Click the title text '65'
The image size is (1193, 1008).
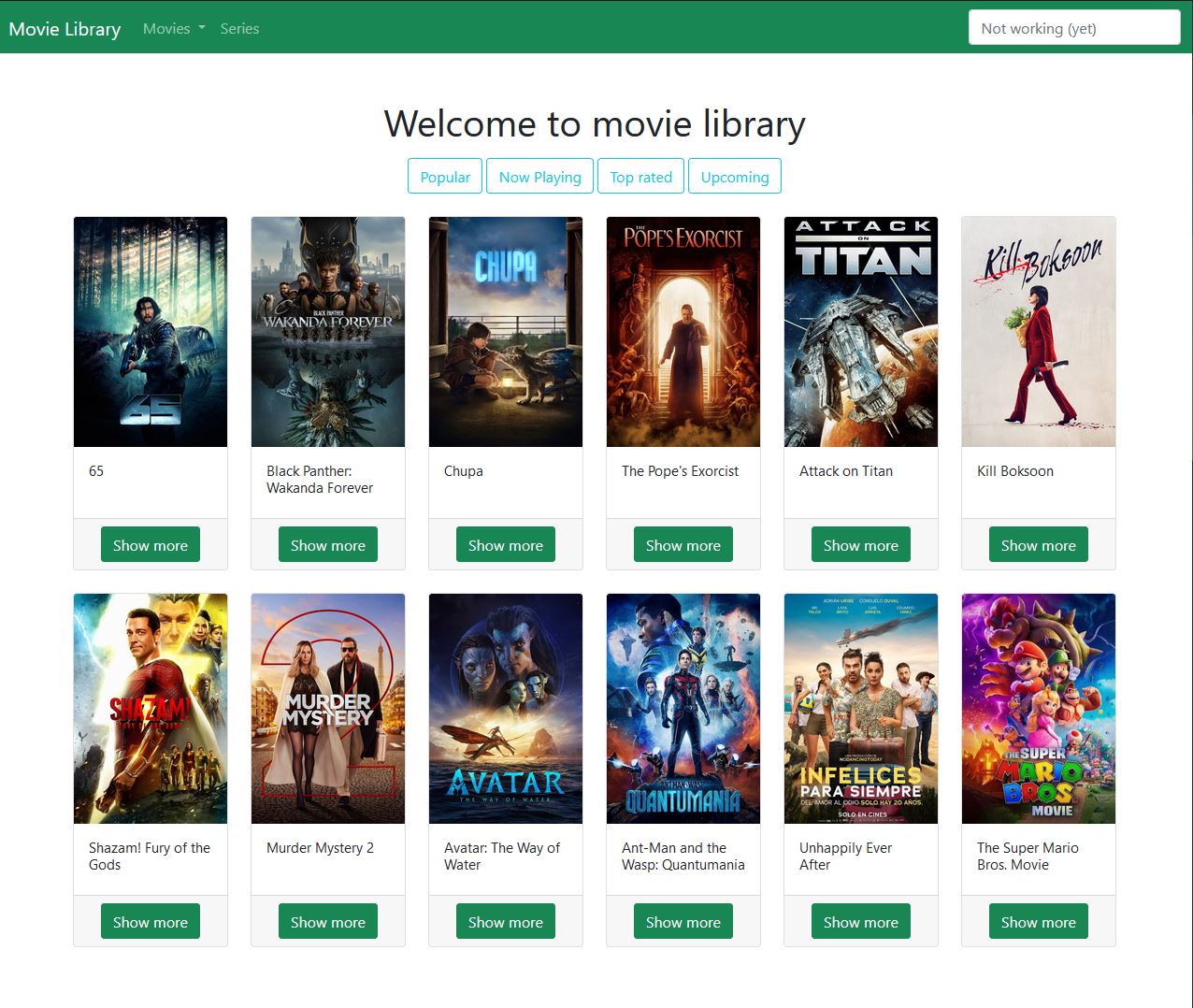click(96, 471)
